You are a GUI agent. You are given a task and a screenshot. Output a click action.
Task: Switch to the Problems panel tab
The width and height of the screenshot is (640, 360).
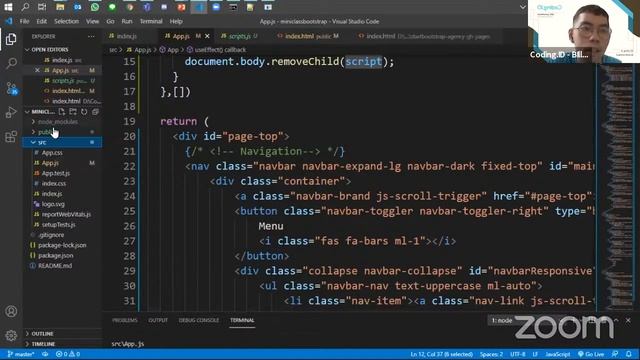(x=124, y=320)
